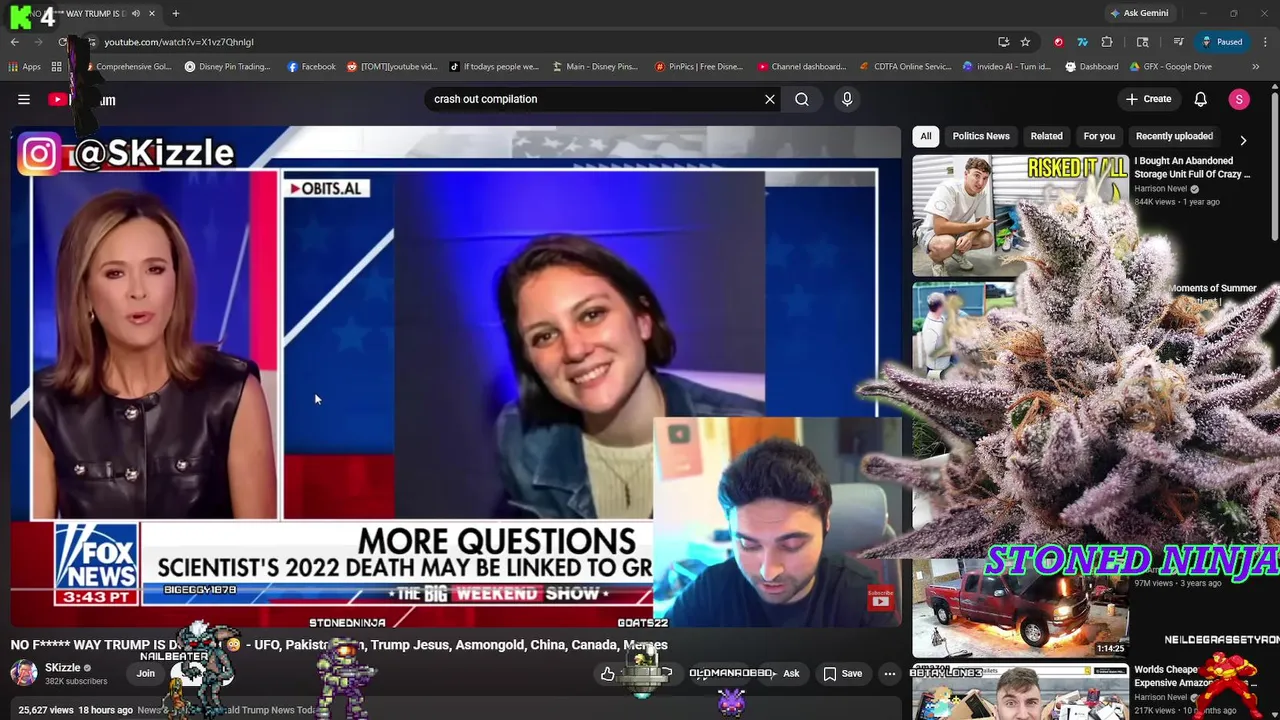Click the install app icon in address bar
This screenshot has width=1280, height=720.
pyautogui.click(x=1003, y=42)
